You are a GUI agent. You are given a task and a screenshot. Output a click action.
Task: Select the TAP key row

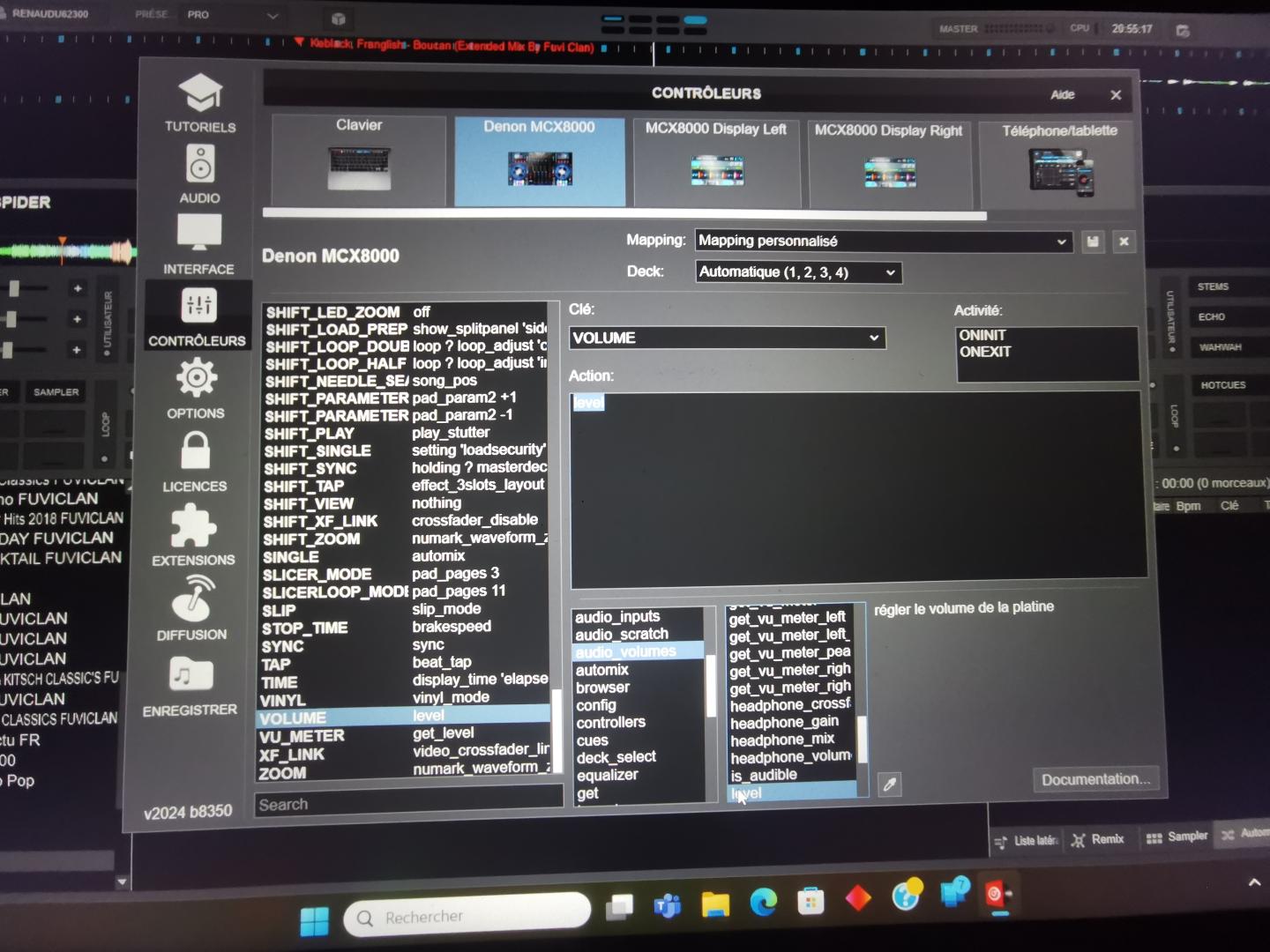[405, 663]
